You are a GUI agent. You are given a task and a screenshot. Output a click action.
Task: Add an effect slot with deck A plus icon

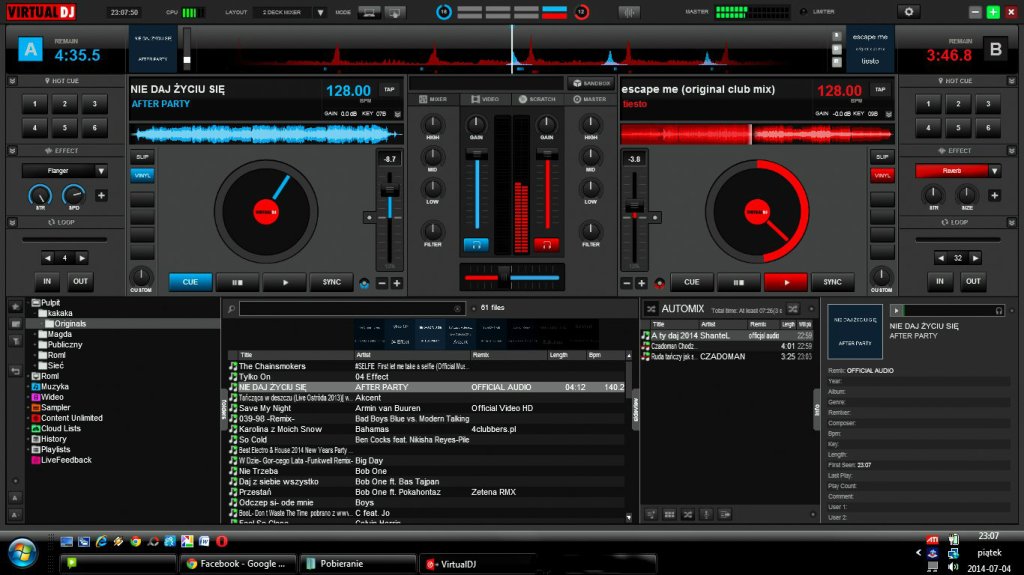point(101,195)
